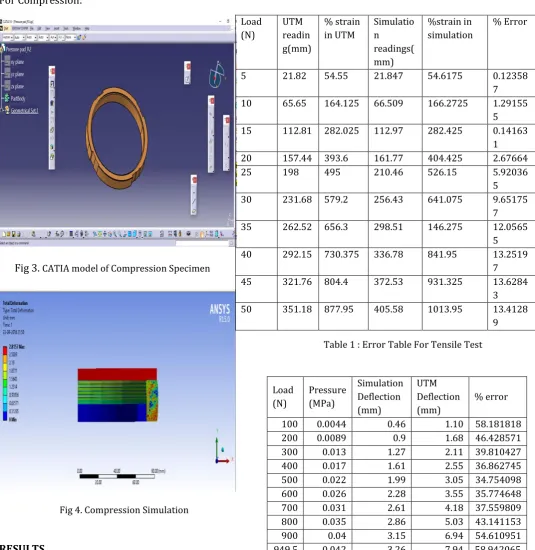The width and height of the screenshot is (535, 550).
Task: Click the '% strain in UTM' column header
Action: coord(342,28)
